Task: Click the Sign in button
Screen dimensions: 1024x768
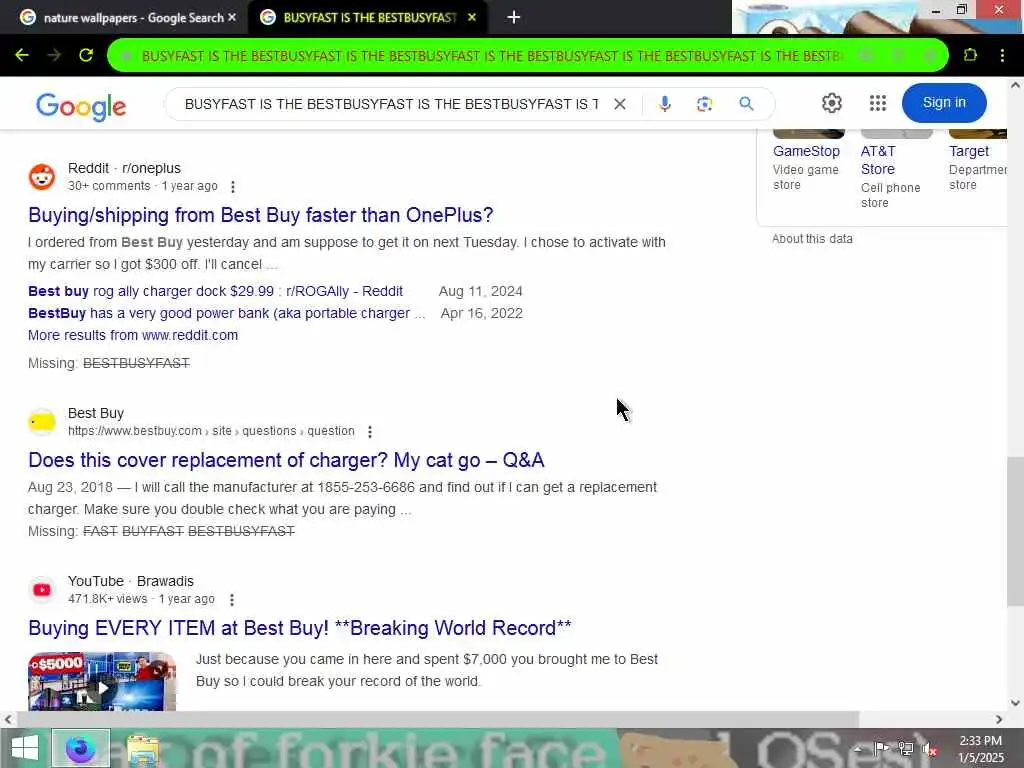Action: click(x=944, y=103)
